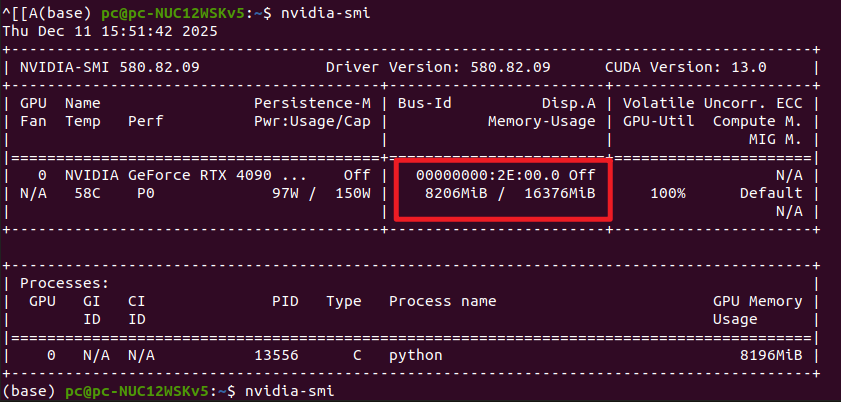Viewport: 841px width, 402px height.
Task: Click the power reading "97W / 150W"
Action: (x=321, y=193)
